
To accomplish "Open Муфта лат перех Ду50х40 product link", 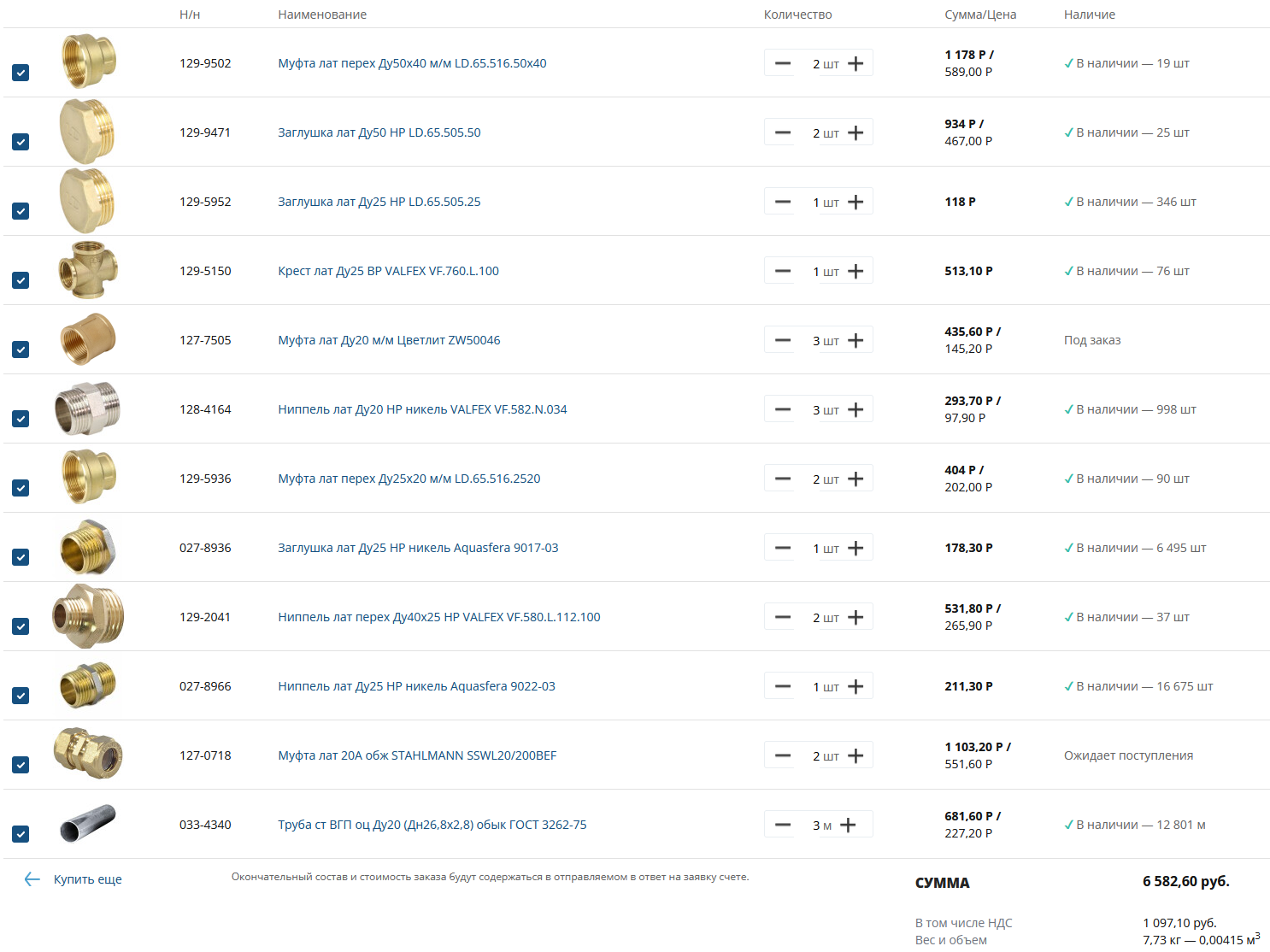I will pyautogui.click(x=412, y=63).
